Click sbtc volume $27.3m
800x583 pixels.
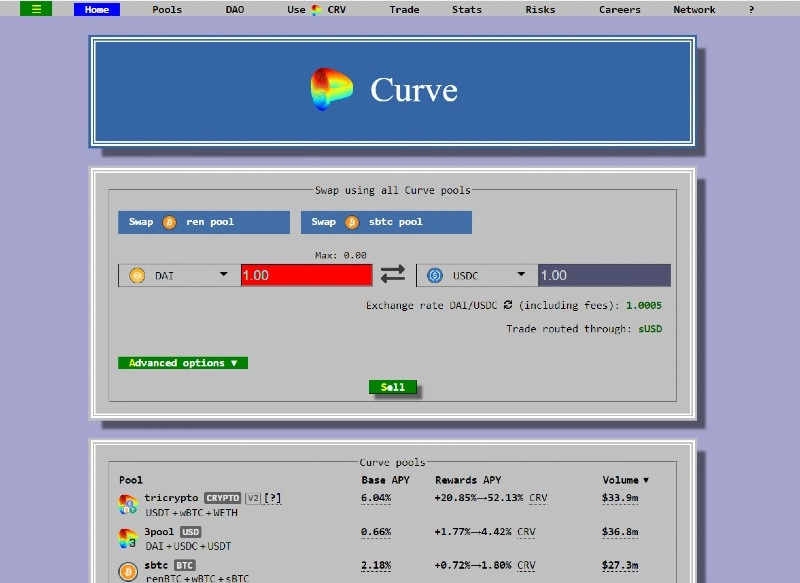click(620, 565)
